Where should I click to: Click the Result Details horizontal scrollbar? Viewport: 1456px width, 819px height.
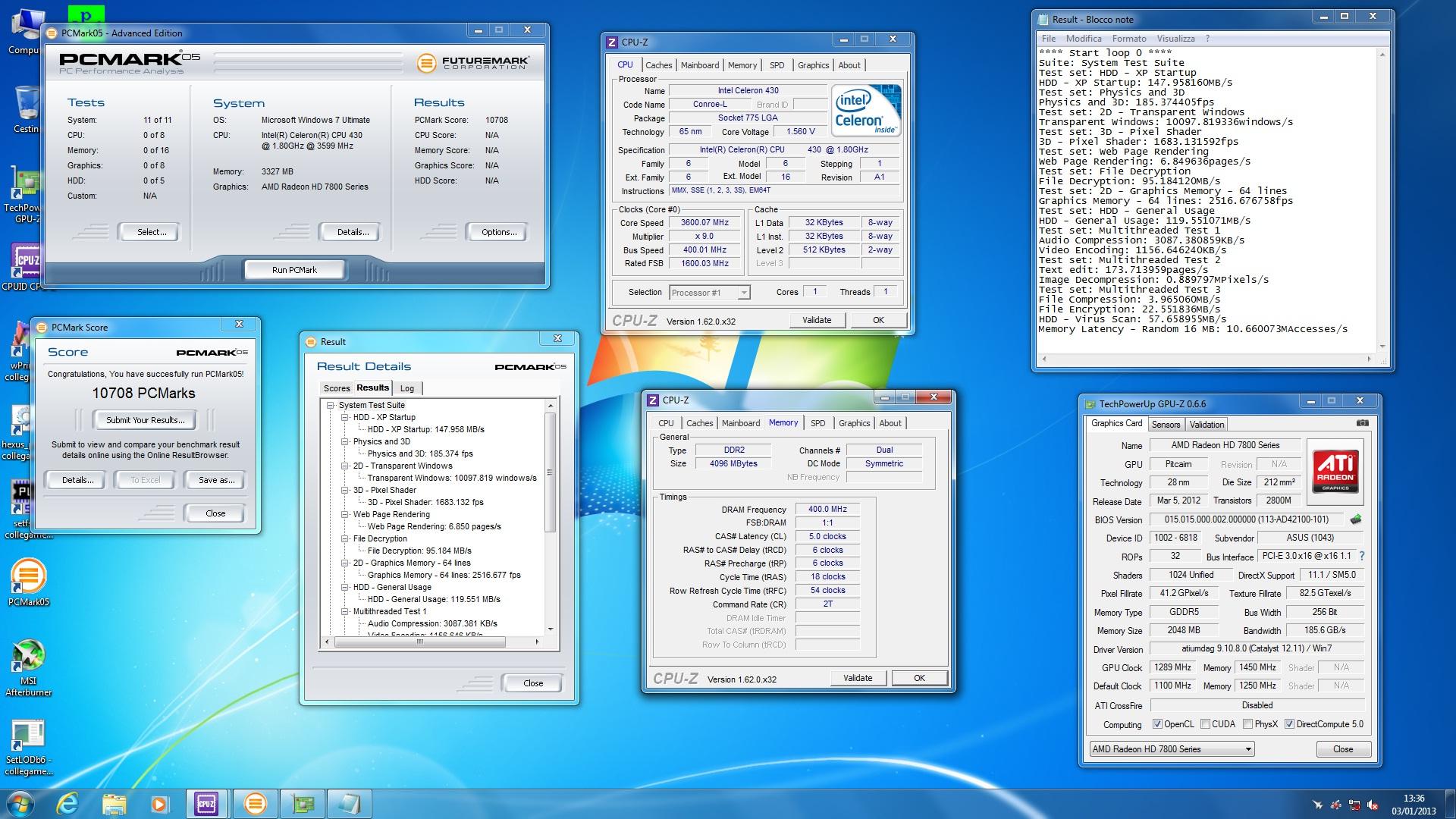pyautogui.click(x=431, y=642)
